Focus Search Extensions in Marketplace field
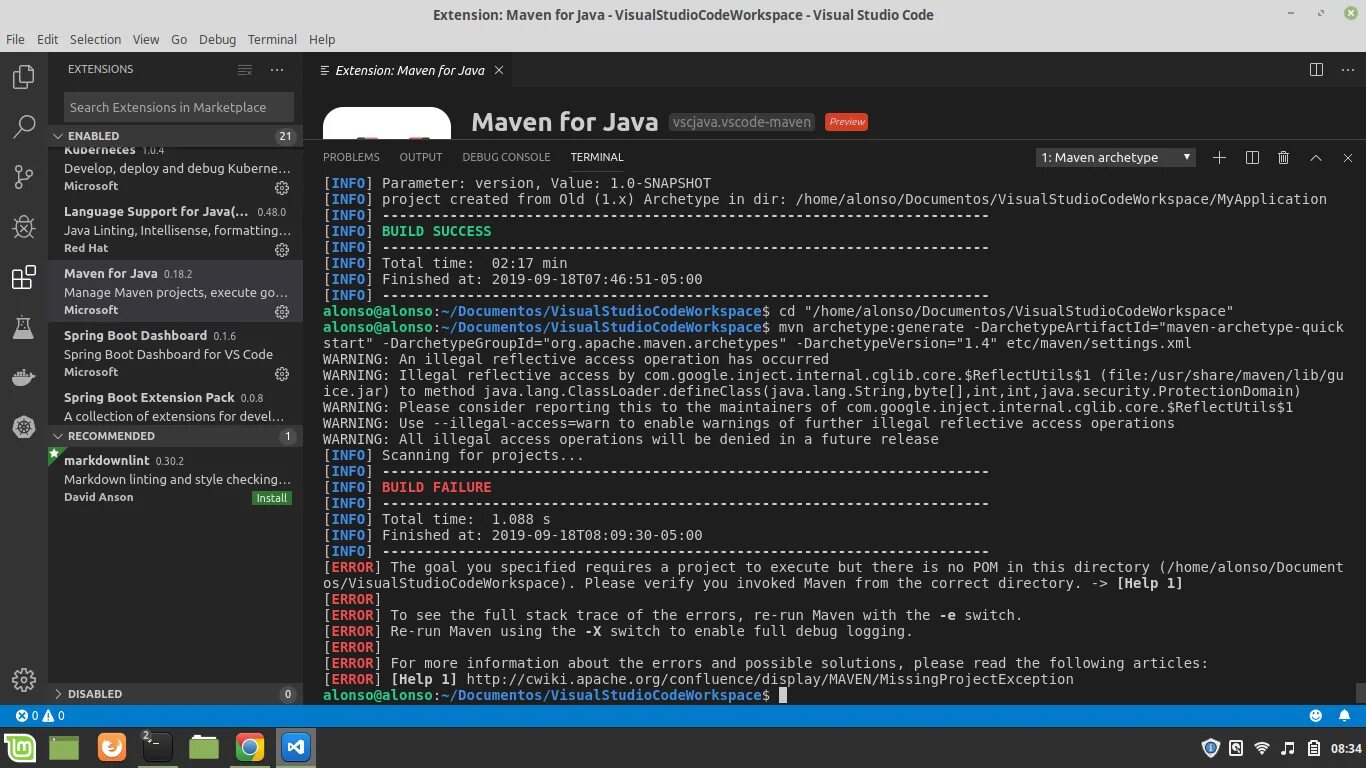Viewport: 1366px width, 768px height. click(179, 107)
